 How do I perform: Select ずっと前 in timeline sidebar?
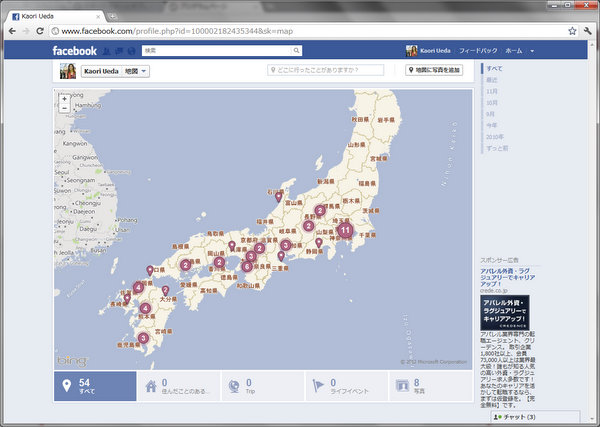click(497, 148)
